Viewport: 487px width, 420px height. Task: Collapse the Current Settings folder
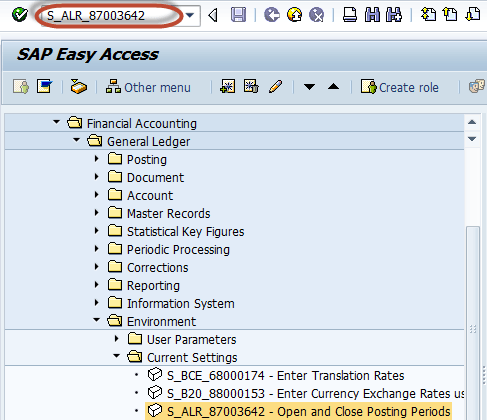click(117, 356)
